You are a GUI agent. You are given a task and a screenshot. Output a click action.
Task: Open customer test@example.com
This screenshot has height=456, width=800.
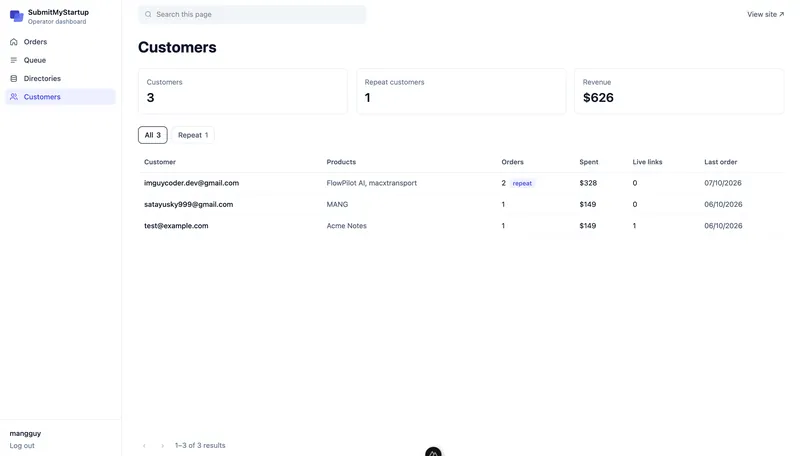(x=176, y=226)
